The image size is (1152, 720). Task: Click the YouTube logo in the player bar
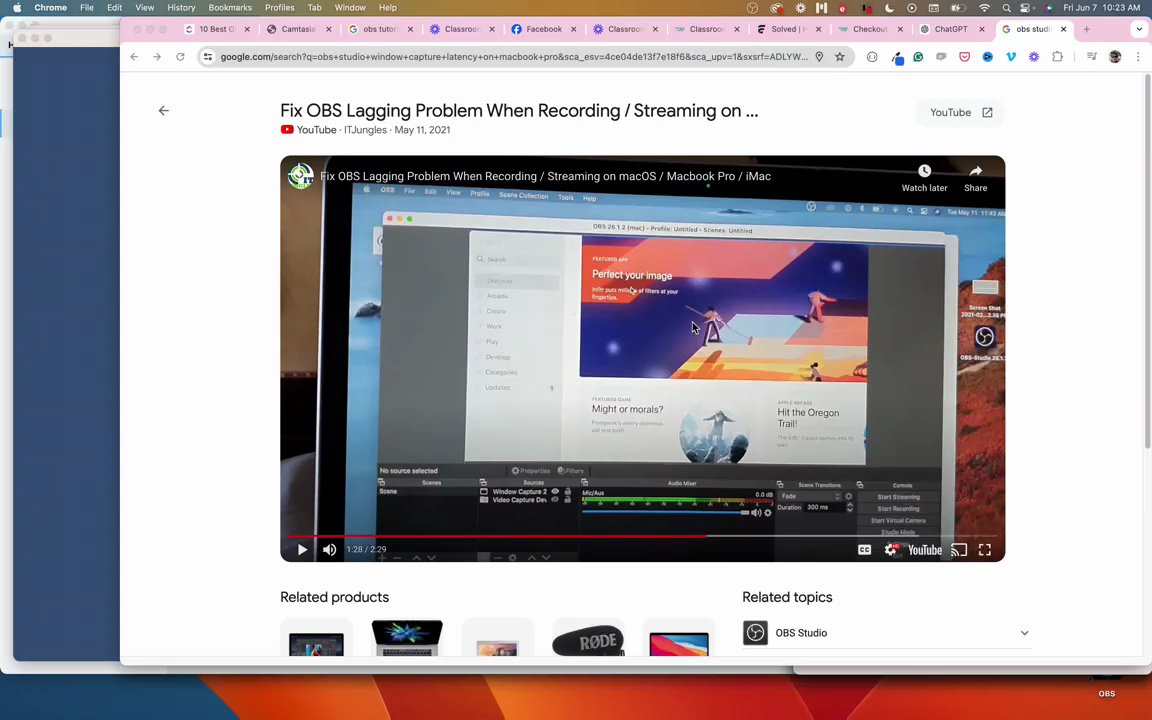[924, 550]
